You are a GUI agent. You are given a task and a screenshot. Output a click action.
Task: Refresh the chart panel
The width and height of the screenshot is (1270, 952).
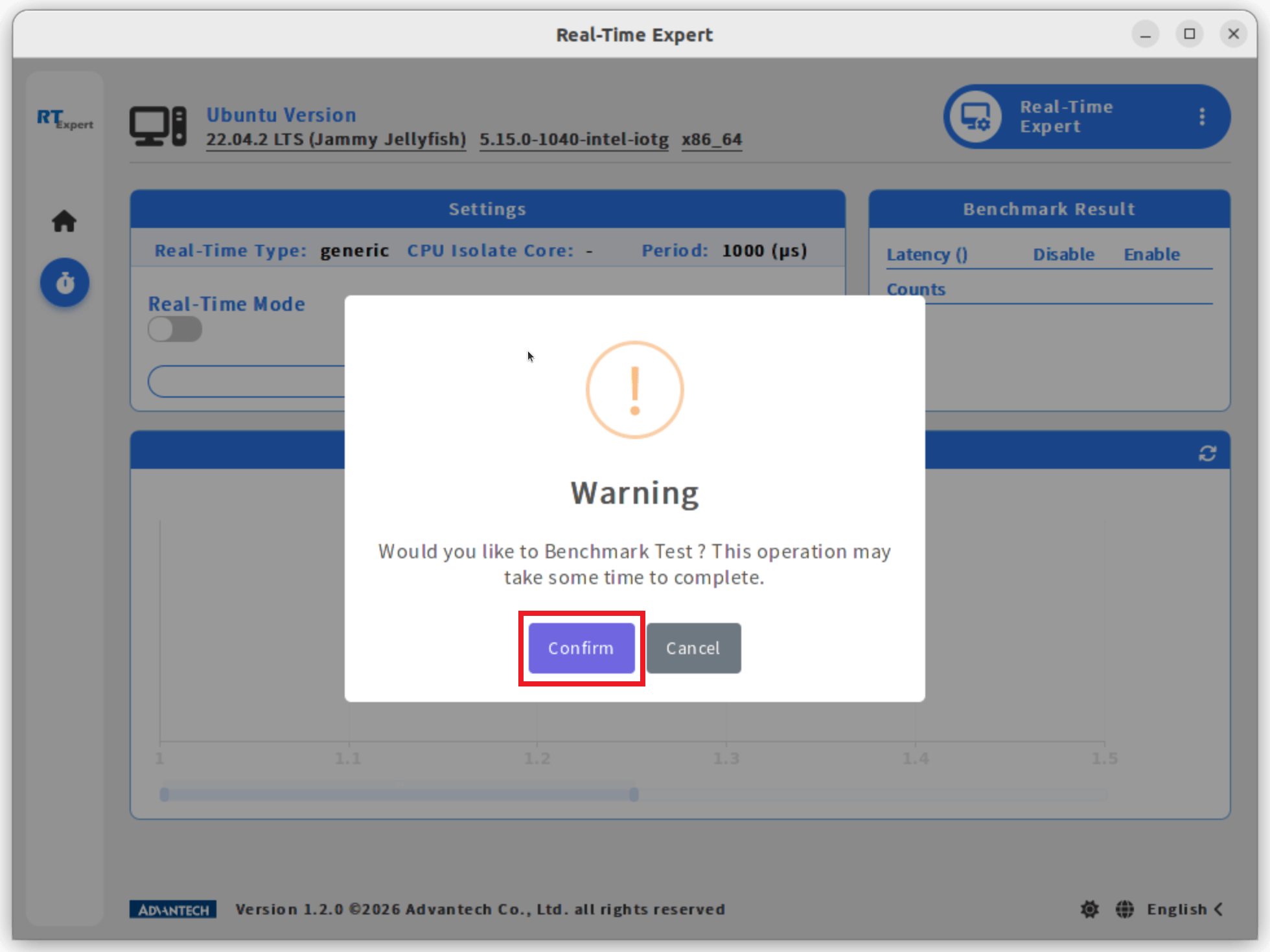(x=1207, y=453)
